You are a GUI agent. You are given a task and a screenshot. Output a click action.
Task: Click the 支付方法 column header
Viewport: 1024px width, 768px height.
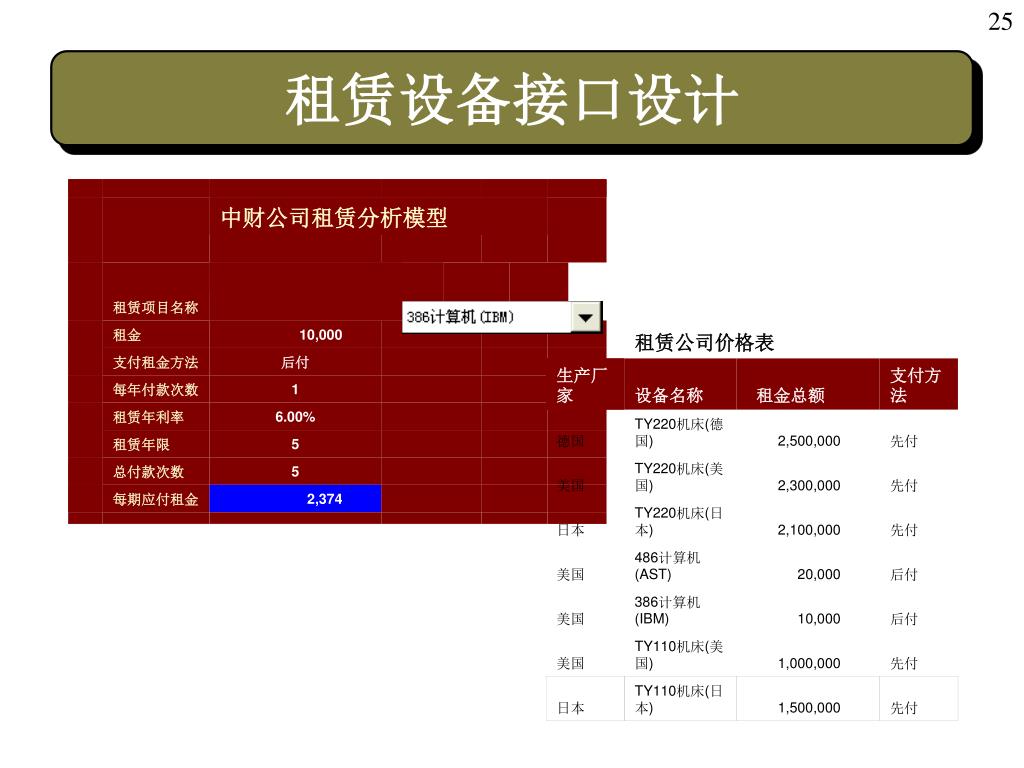point(915,385)
